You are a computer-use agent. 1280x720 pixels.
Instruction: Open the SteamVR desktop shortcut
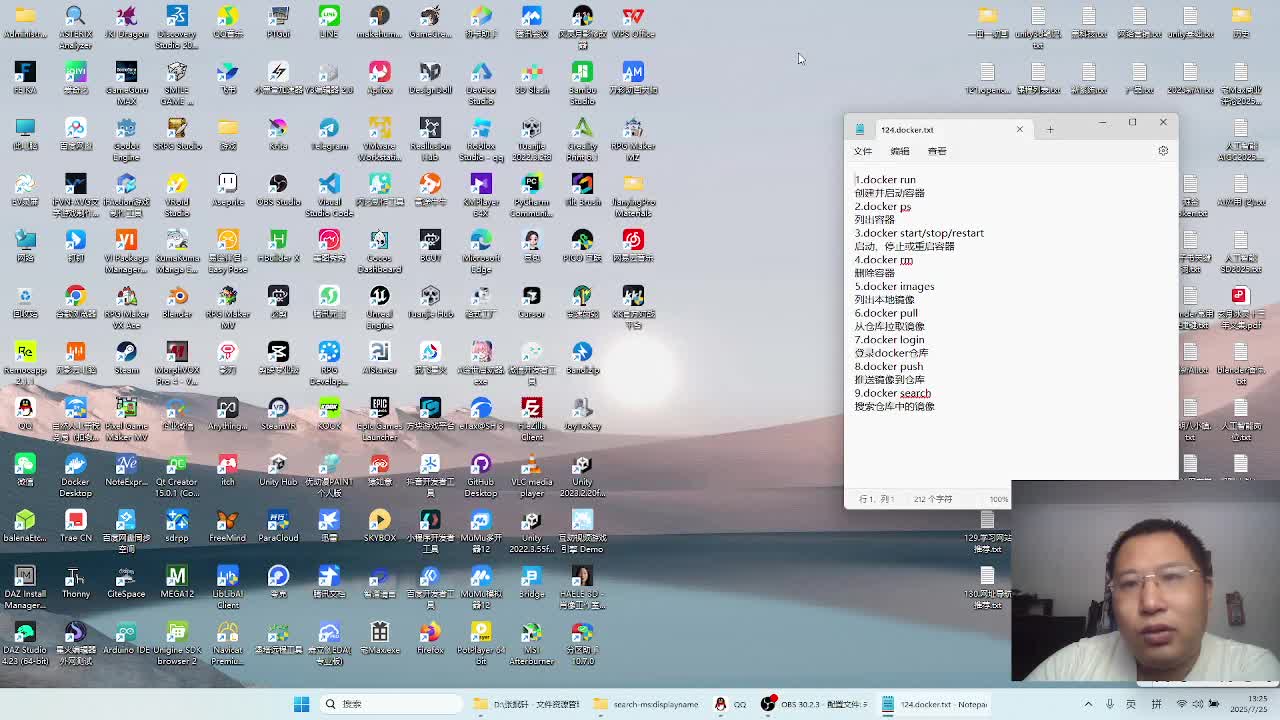[278, 414]
